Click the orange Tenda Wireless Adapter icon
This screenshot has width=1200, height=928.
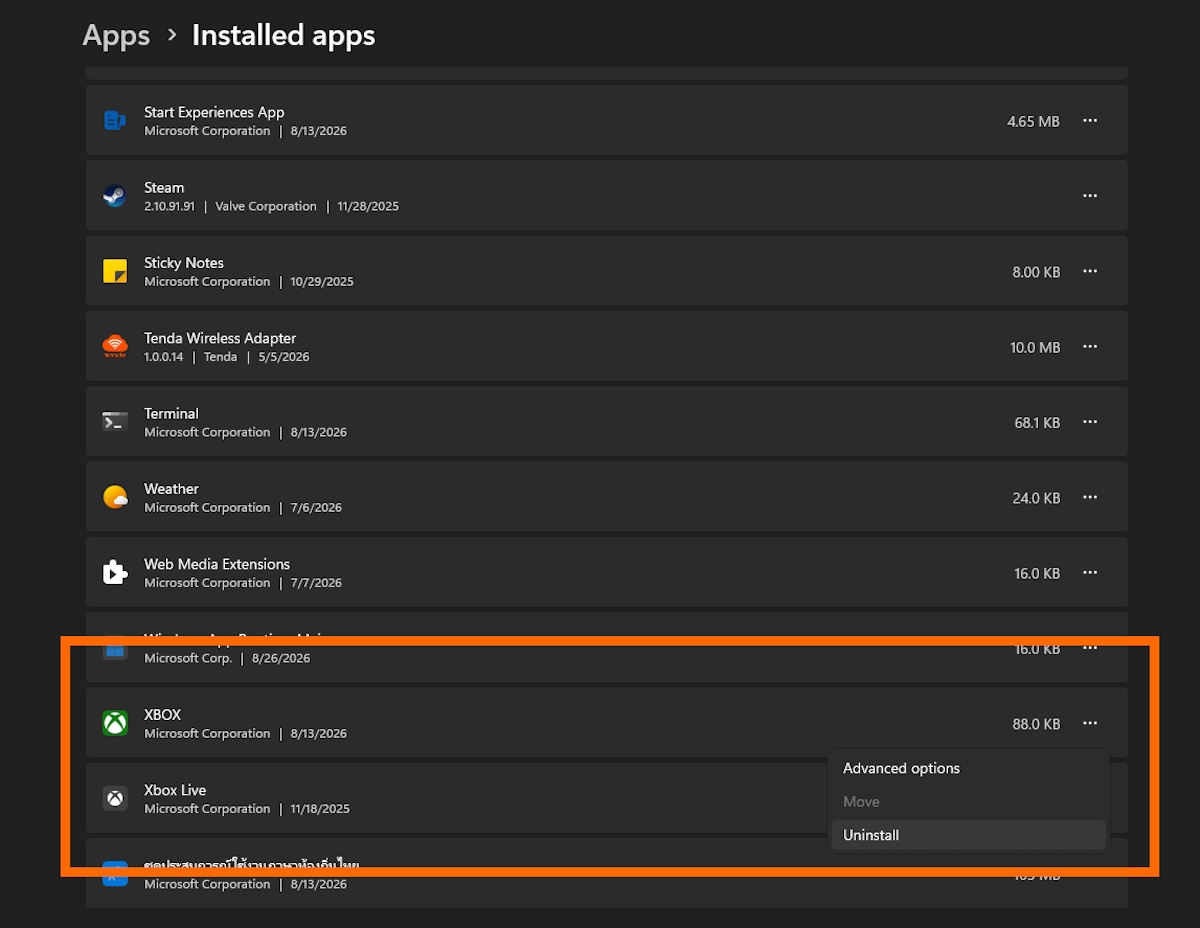tap(115, 347)
